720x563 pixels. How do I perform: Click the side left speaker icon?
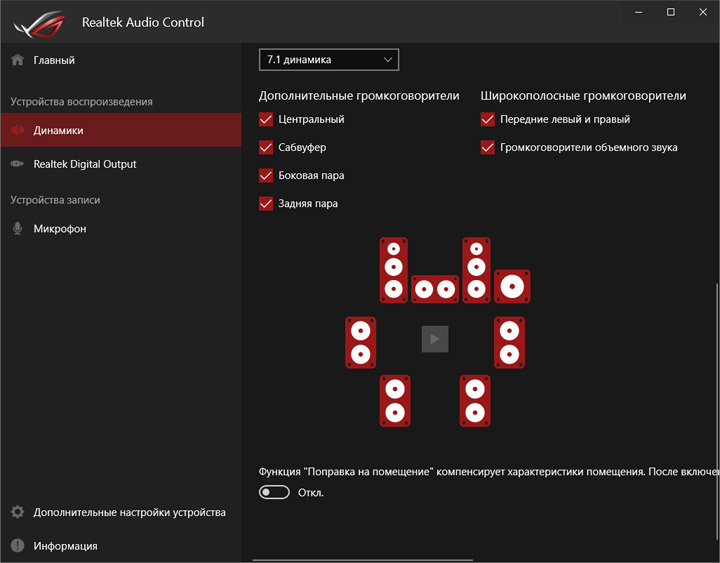361,341
